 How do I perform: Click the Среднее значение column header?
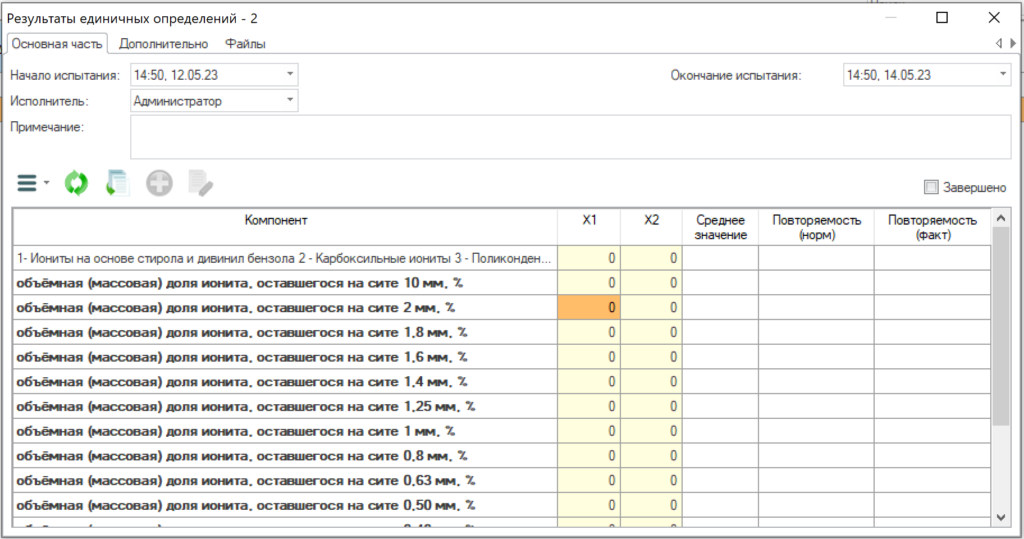tap(720, 227)
